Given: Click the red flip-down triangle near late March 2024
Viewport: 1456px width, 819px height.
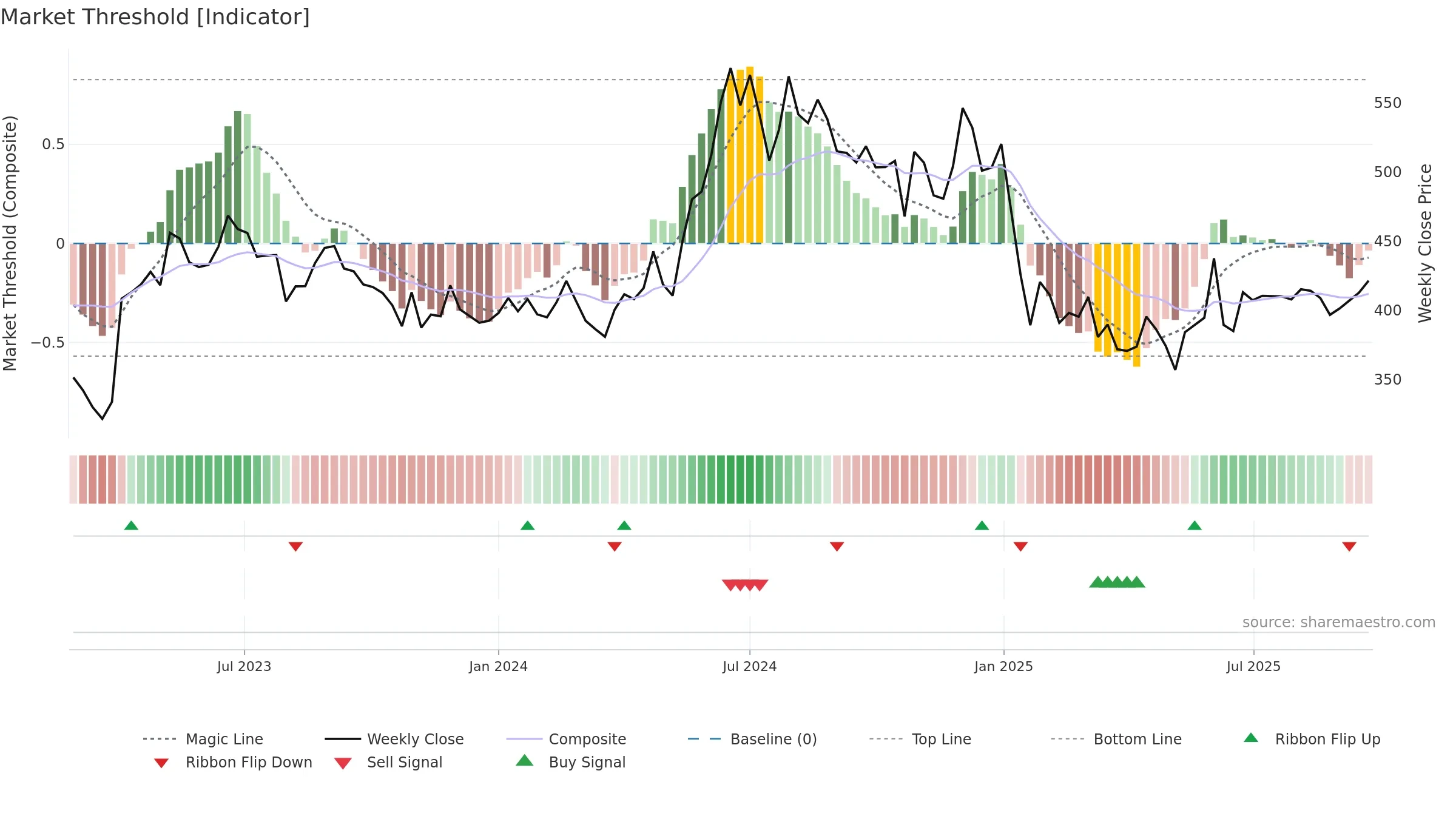Looking at the screenshot, I should [x=615, y=547].
